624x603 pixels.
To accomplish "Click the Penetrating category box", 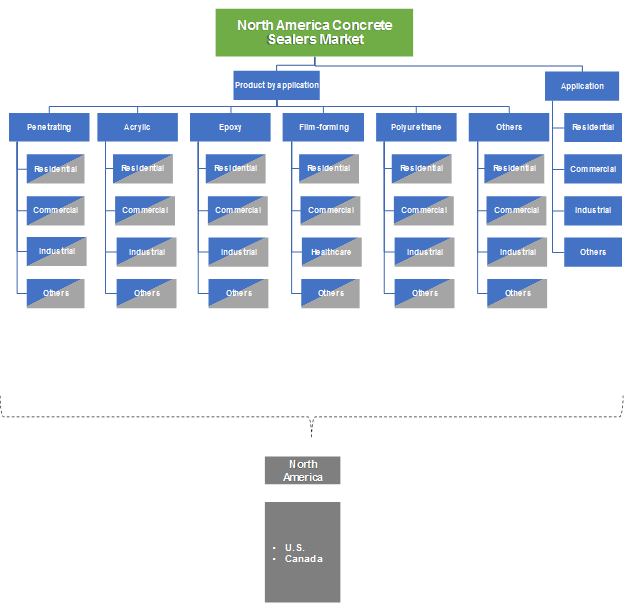I will coord(48,127).
